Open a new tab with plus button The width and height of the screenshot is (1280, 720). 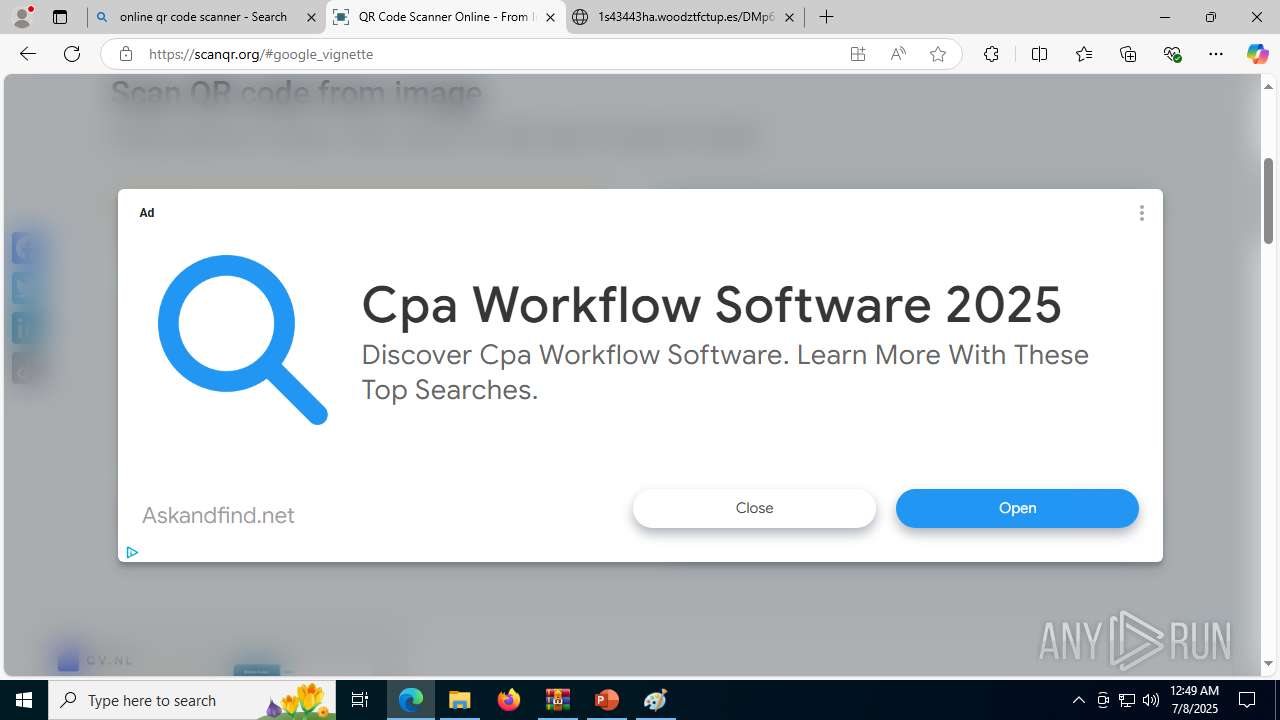pos(826,17)
